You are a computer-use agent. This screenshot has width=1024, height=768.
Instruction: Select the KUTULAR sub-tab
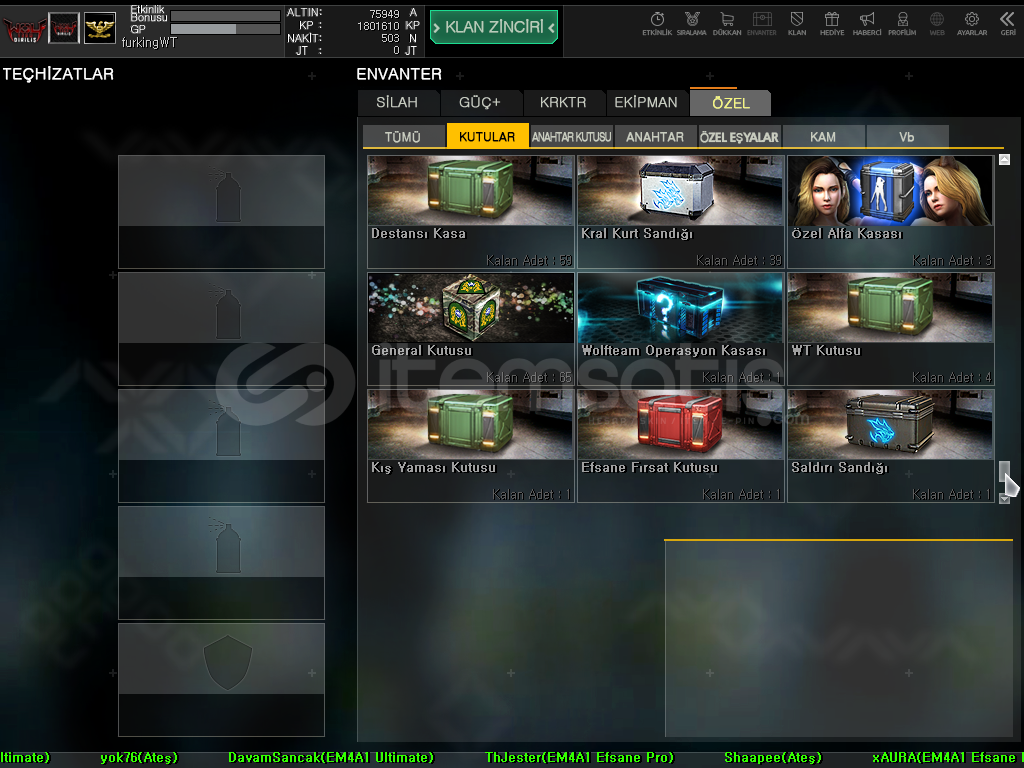(x=487, y=136)
